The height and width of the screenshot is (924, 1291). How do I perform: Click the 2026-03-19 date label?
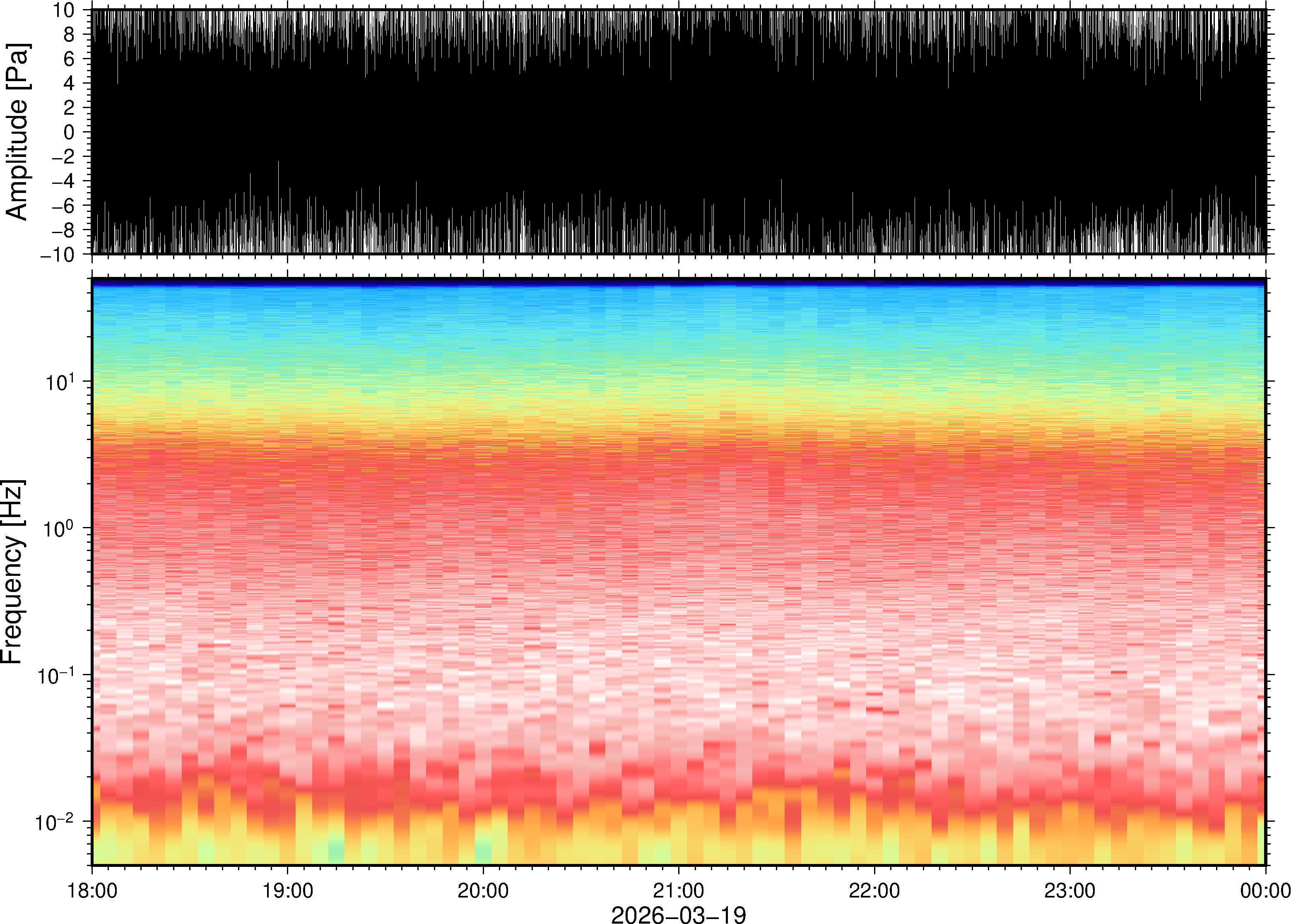coord(678,914)
